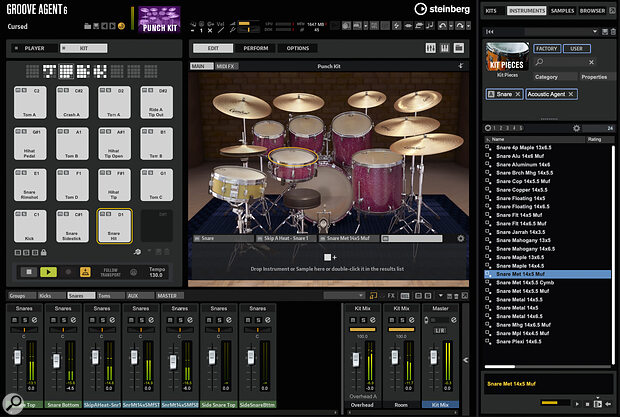This screenshot has height=417, width=620.
Task: Open the results list gear settings
Action: (x=577, y=128)
